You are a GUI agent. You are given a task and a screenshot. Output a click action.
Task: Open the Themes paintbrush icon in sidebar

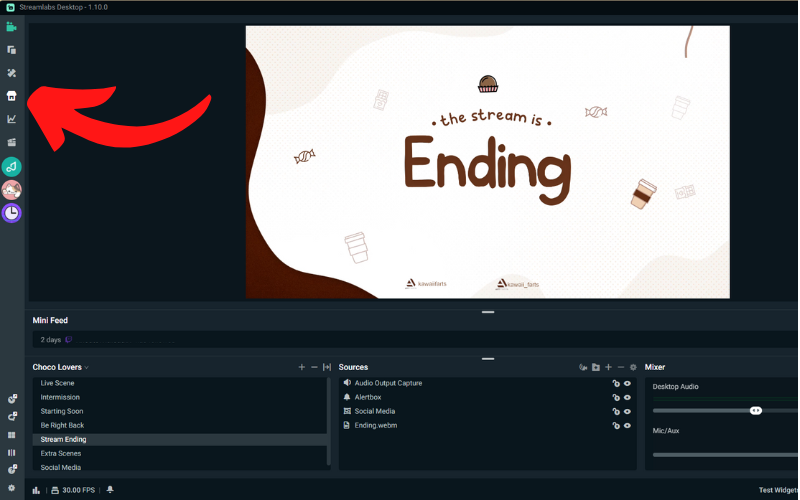click(12, 73)
